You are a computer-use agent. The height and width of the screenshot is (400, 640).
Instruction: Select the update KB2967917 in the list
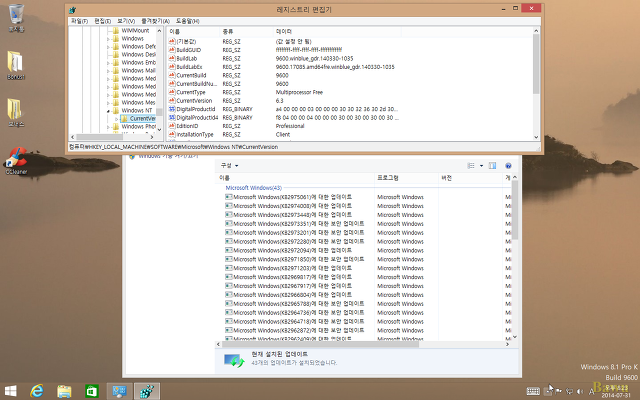[289, 286]
